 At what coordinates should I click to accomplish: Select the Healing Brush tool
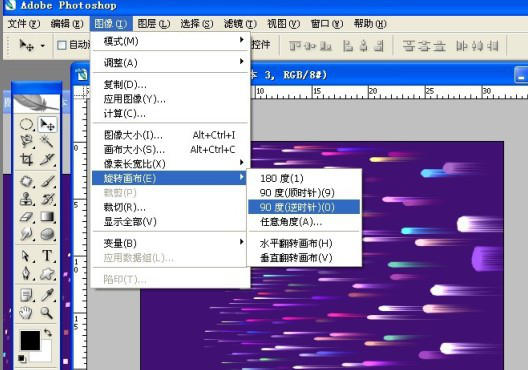coord(26,181)
